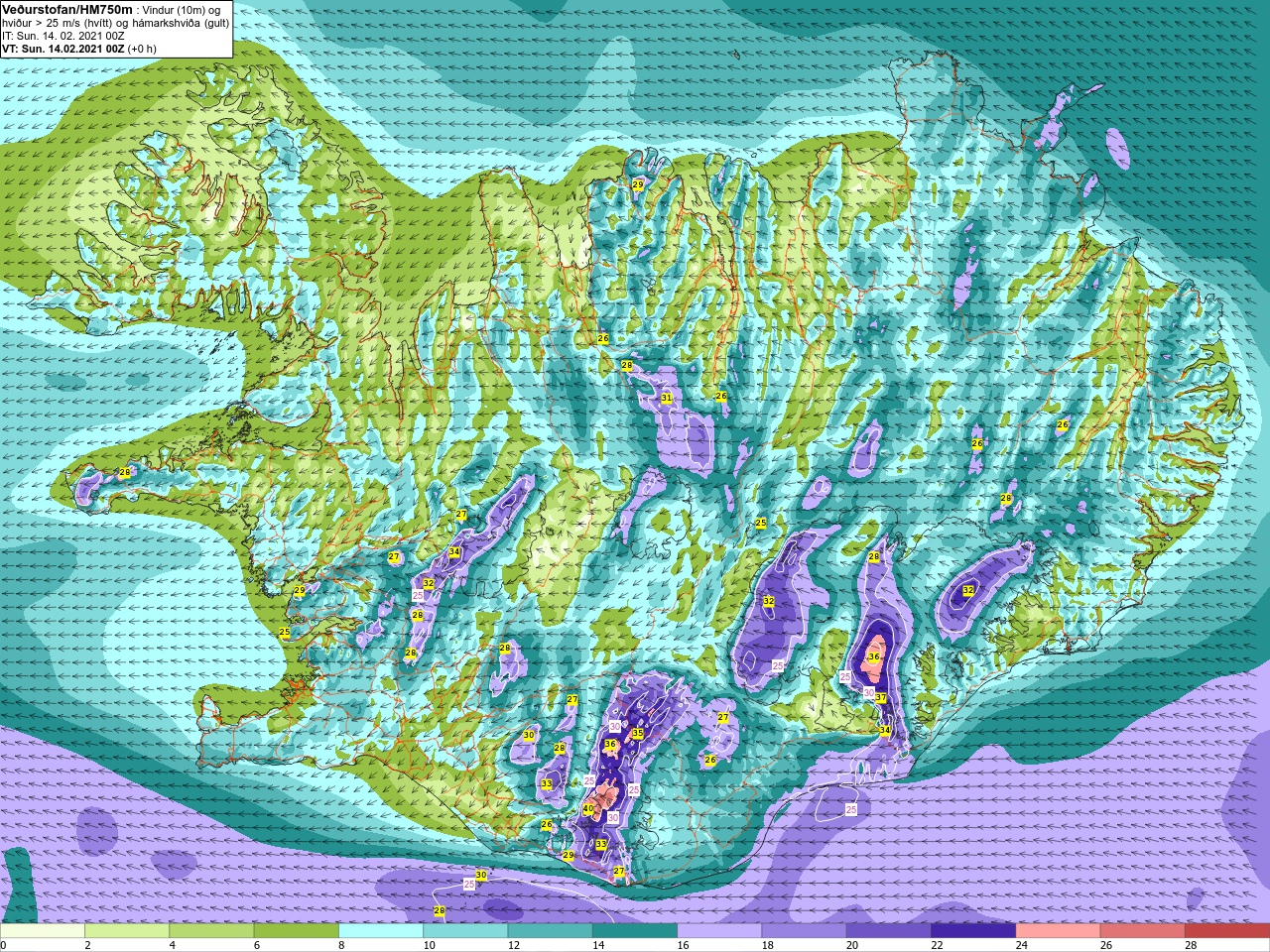Pick the medium green 4–6 m/s legend swatch

tap(211, 931)
